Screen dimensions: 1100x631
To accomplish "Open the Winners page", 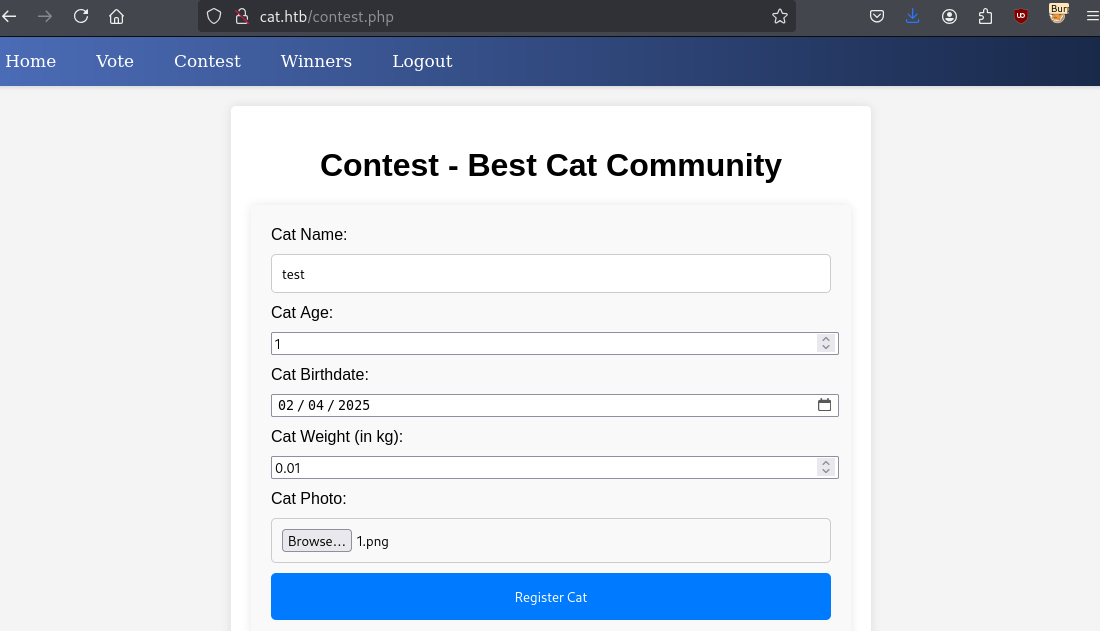I will (316, 61).
